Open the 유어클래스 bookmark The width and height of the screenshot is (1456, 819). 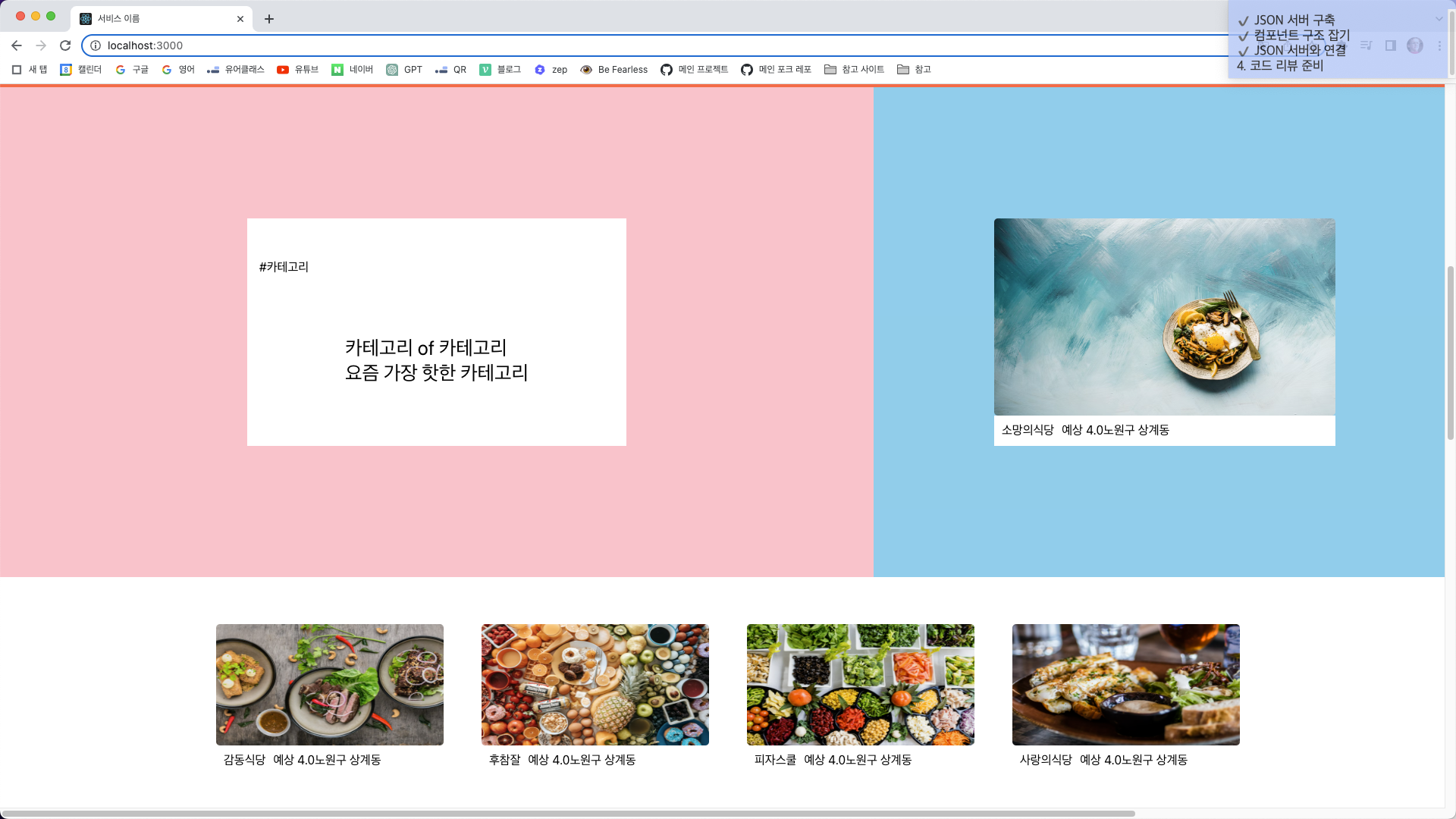[x=236, y=70]
